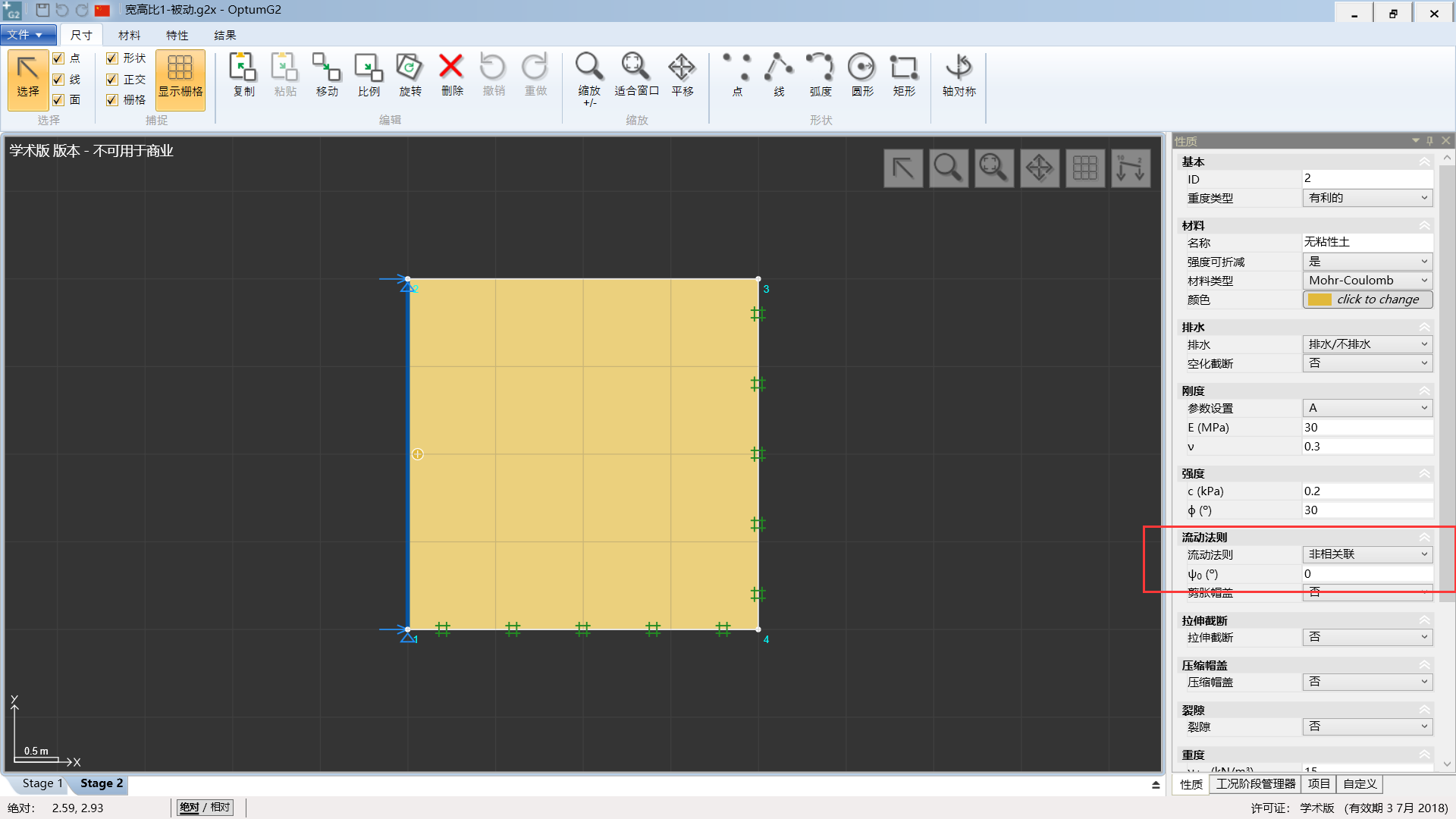The image size is (1456, 819).
Task: Click the 比例 scale tool icon
Action: coord(369,75)
